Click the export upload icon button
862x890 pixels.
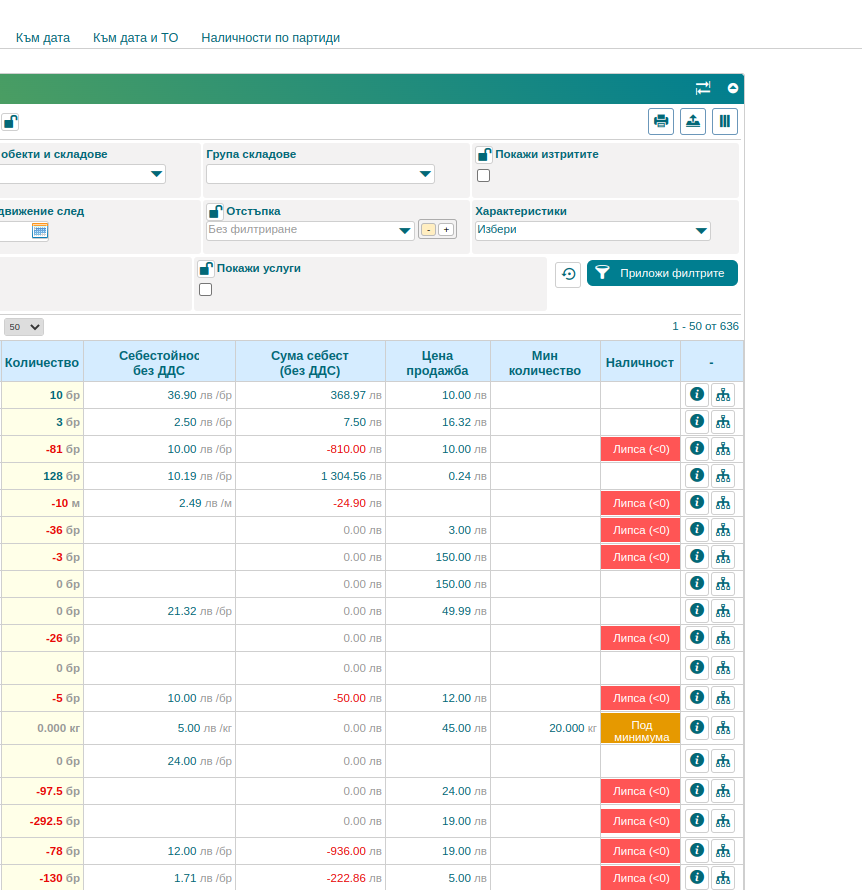[693, 121]
